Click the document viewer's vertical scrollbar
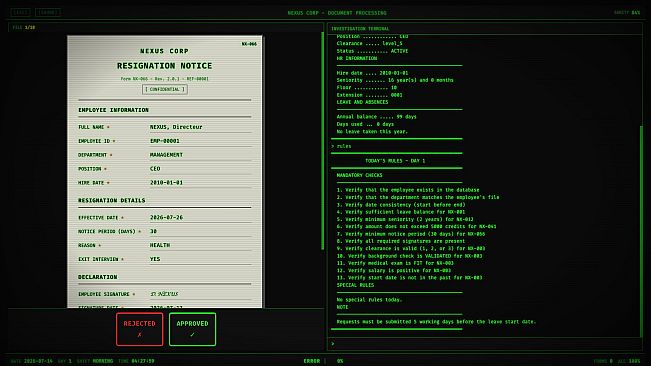 [x=323, y=141]
